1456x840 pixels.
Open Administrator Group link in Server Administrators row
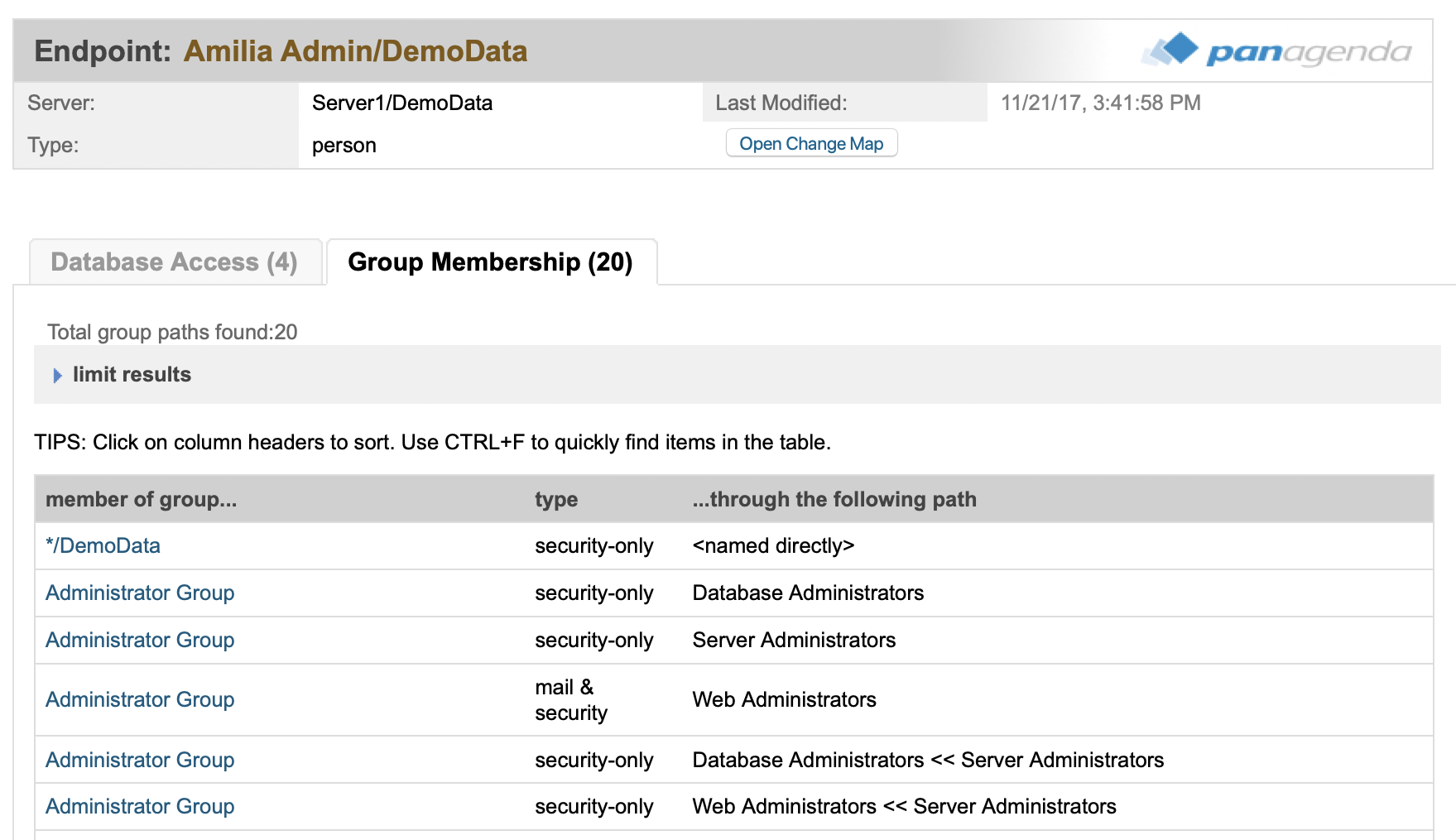click(140, 641)
